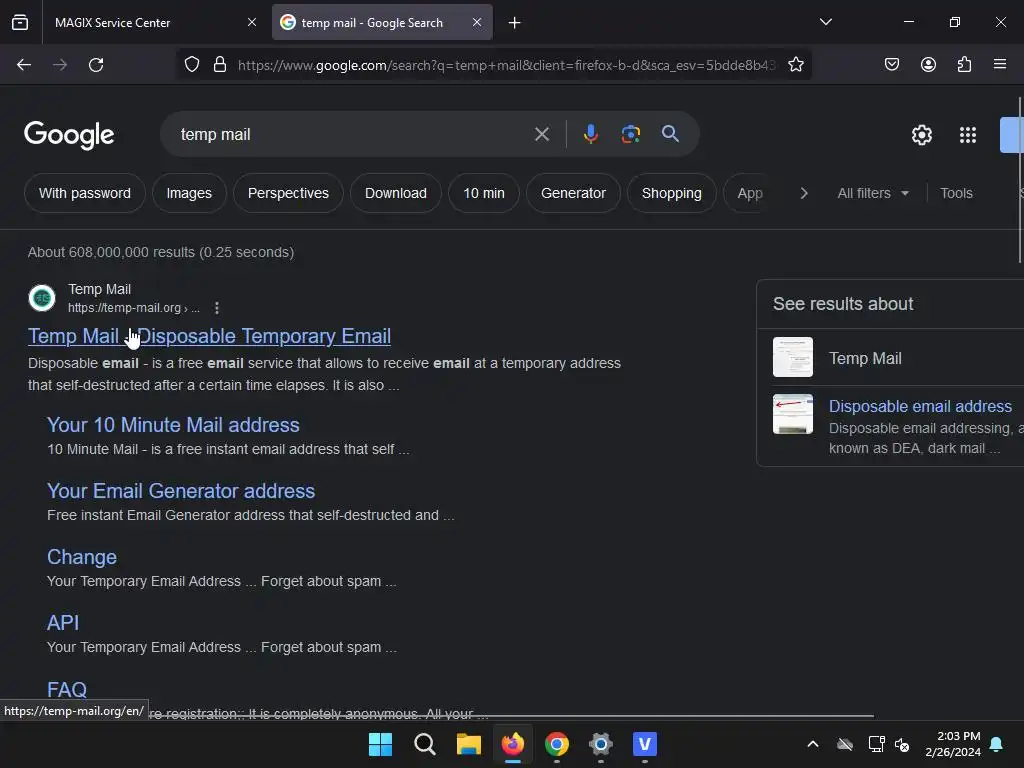Switch to MAGIX Service Center tab

tap(152, 22)
